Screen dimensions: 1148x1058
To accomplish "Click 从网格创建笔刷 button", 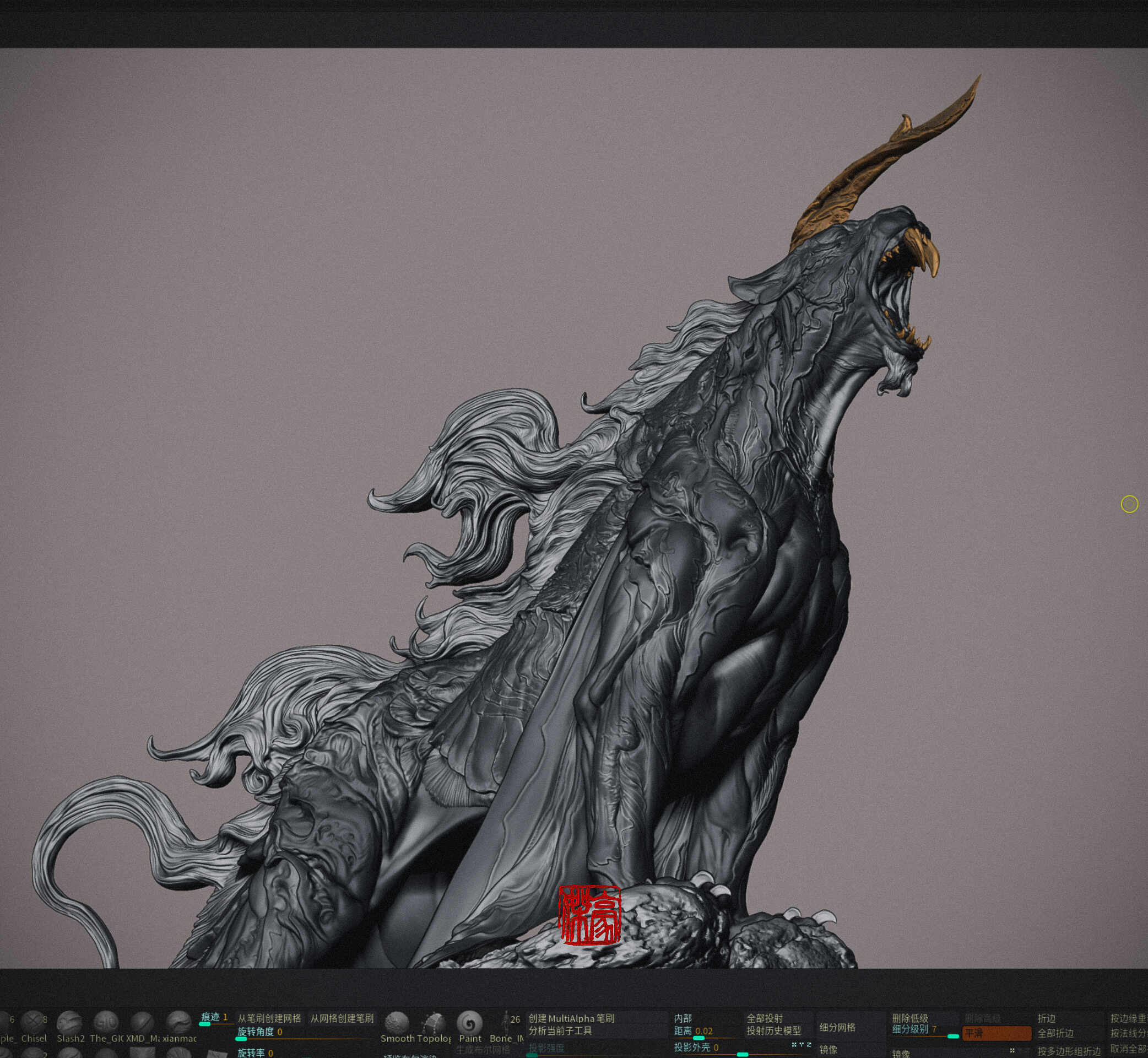I will click(x=342, y=1018).
